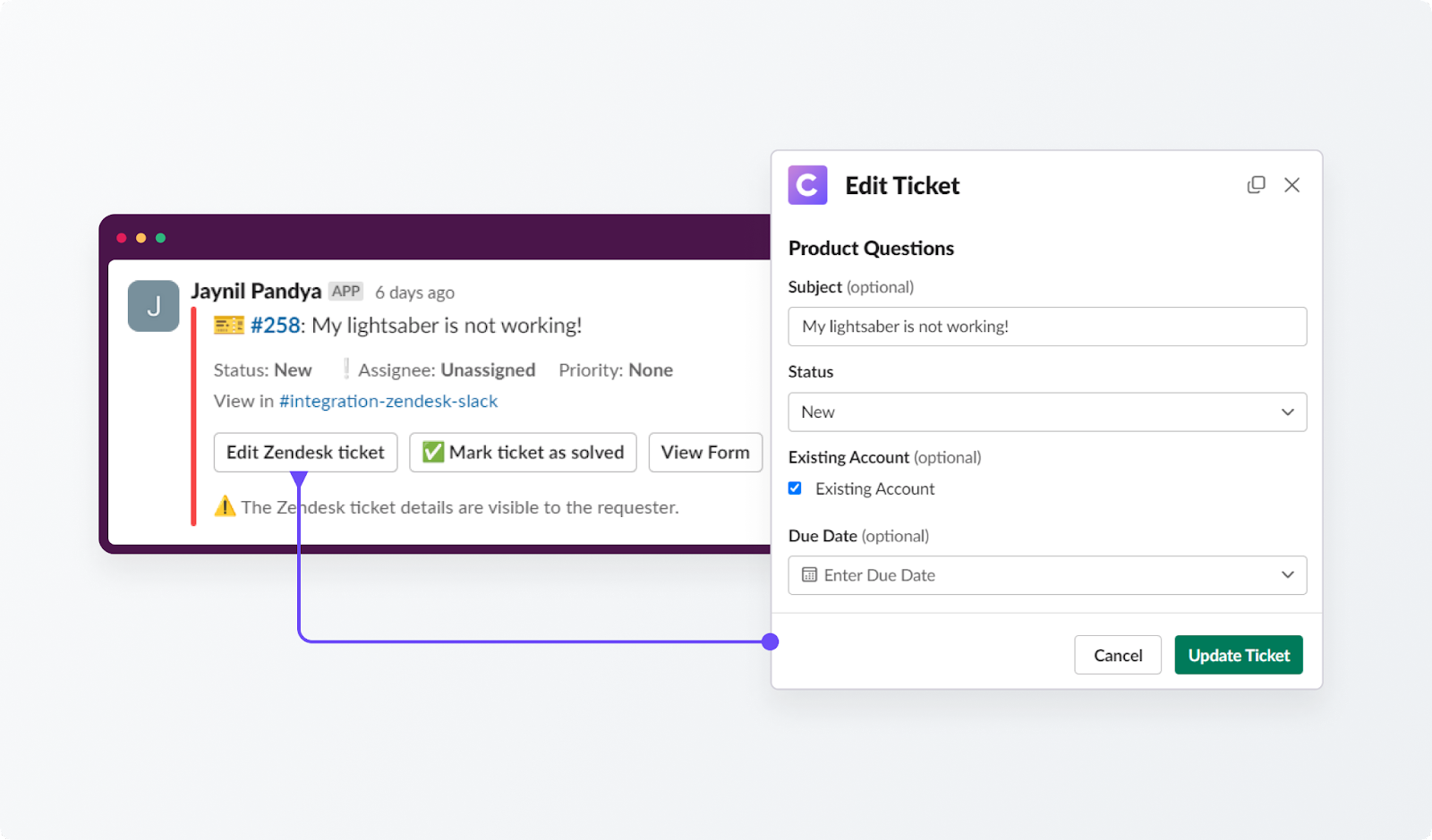Click Mark ticket as solved button
The image size is (1432, 840).
tap(523, 453)
